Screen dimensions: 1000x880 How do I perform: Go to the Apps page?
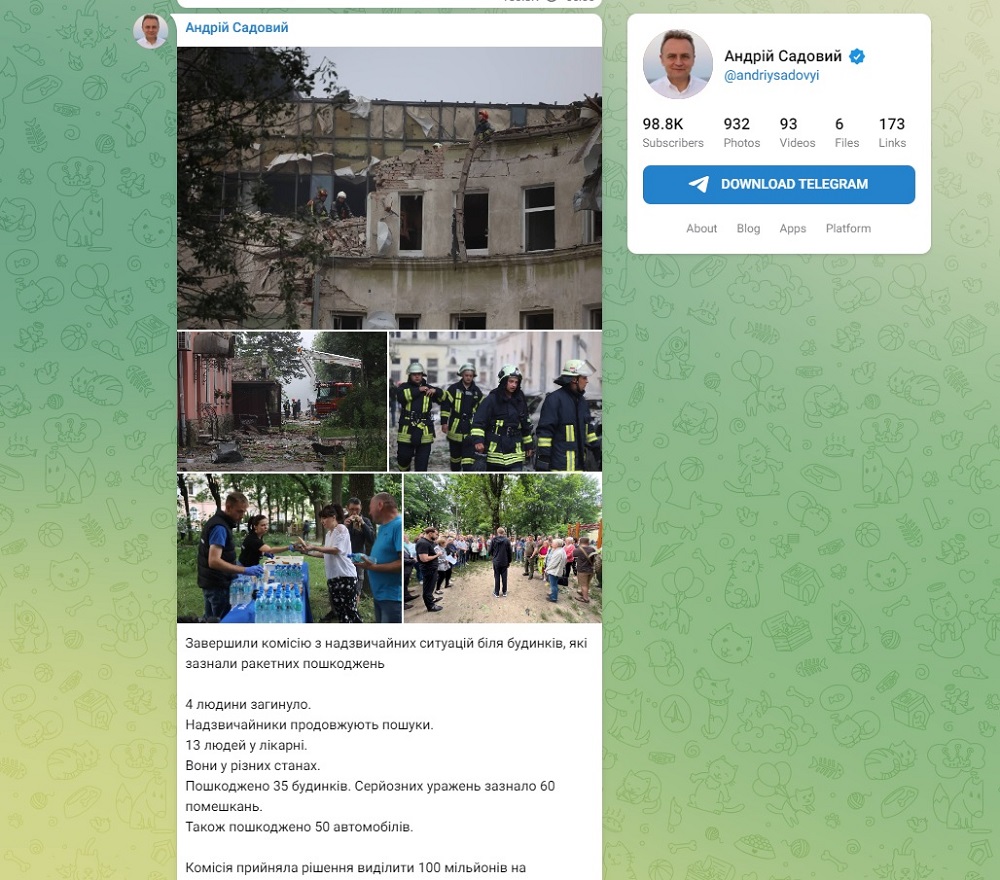(793, 228)
